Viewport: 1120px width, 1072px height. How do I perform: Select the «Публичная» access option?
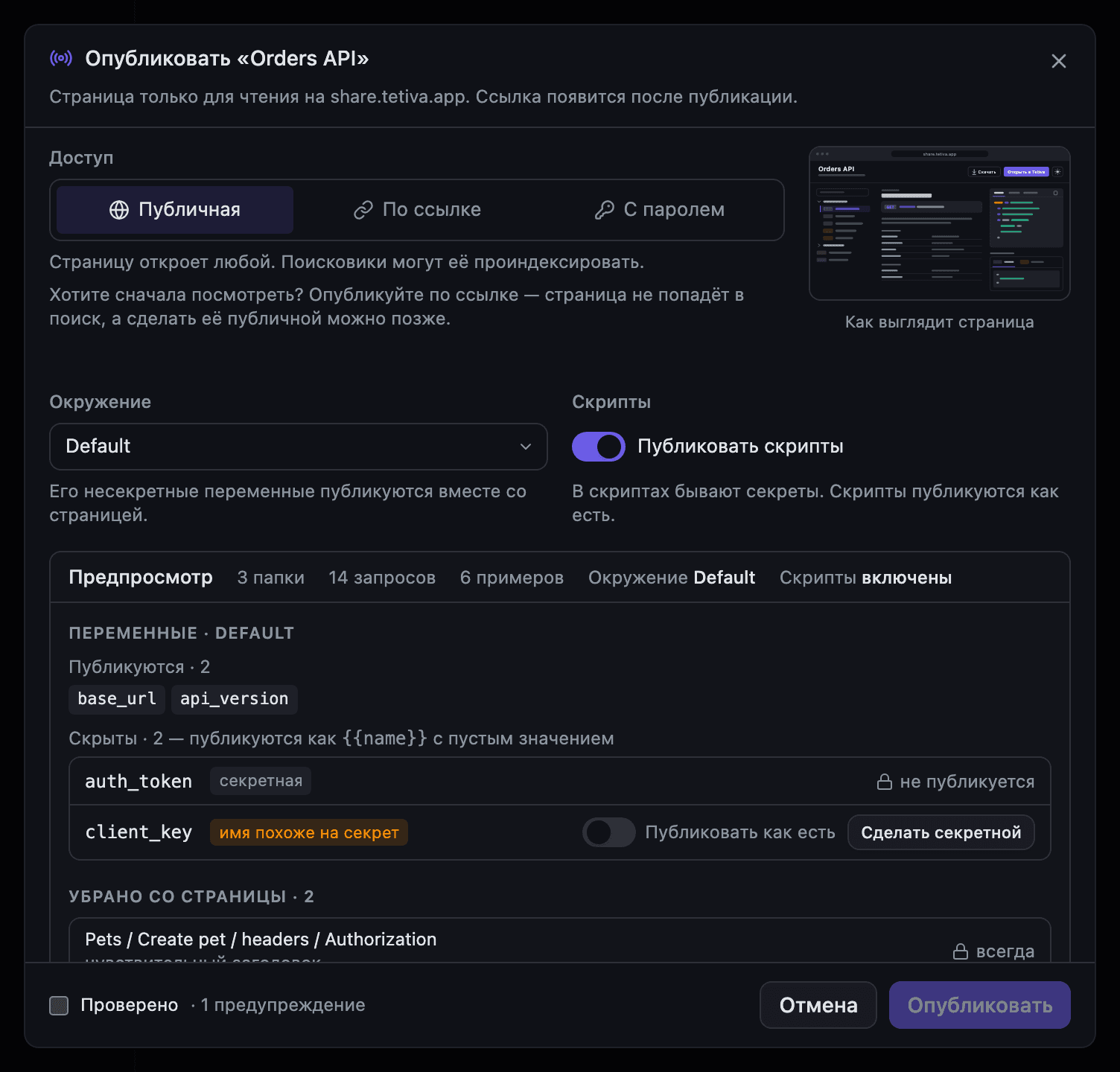coord(175,210)
